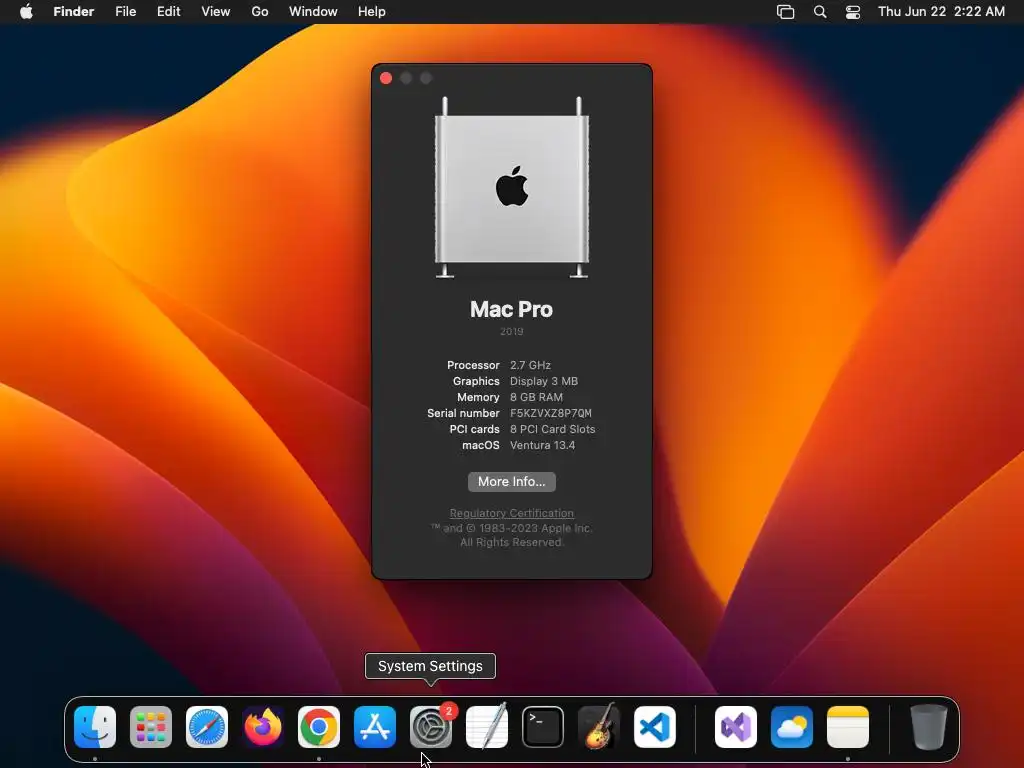This screenshot has width=1024, height=768.
Task: Open System Settings from the Dock
Action: 431,727
